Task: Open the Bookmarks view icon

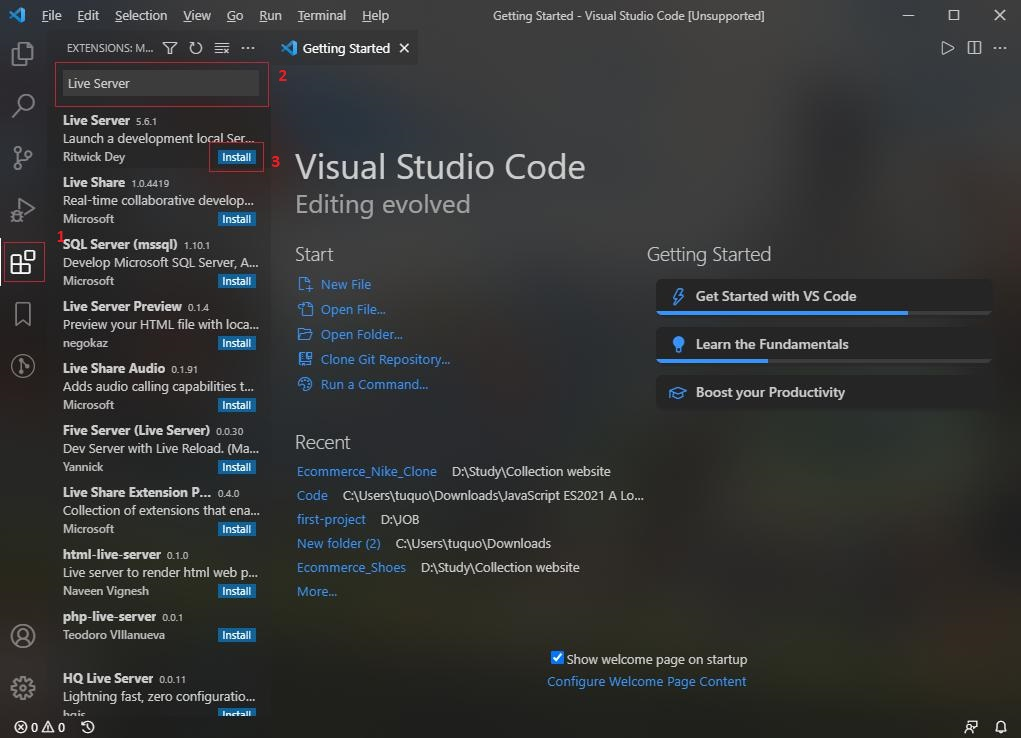Action: coord(22,315)
